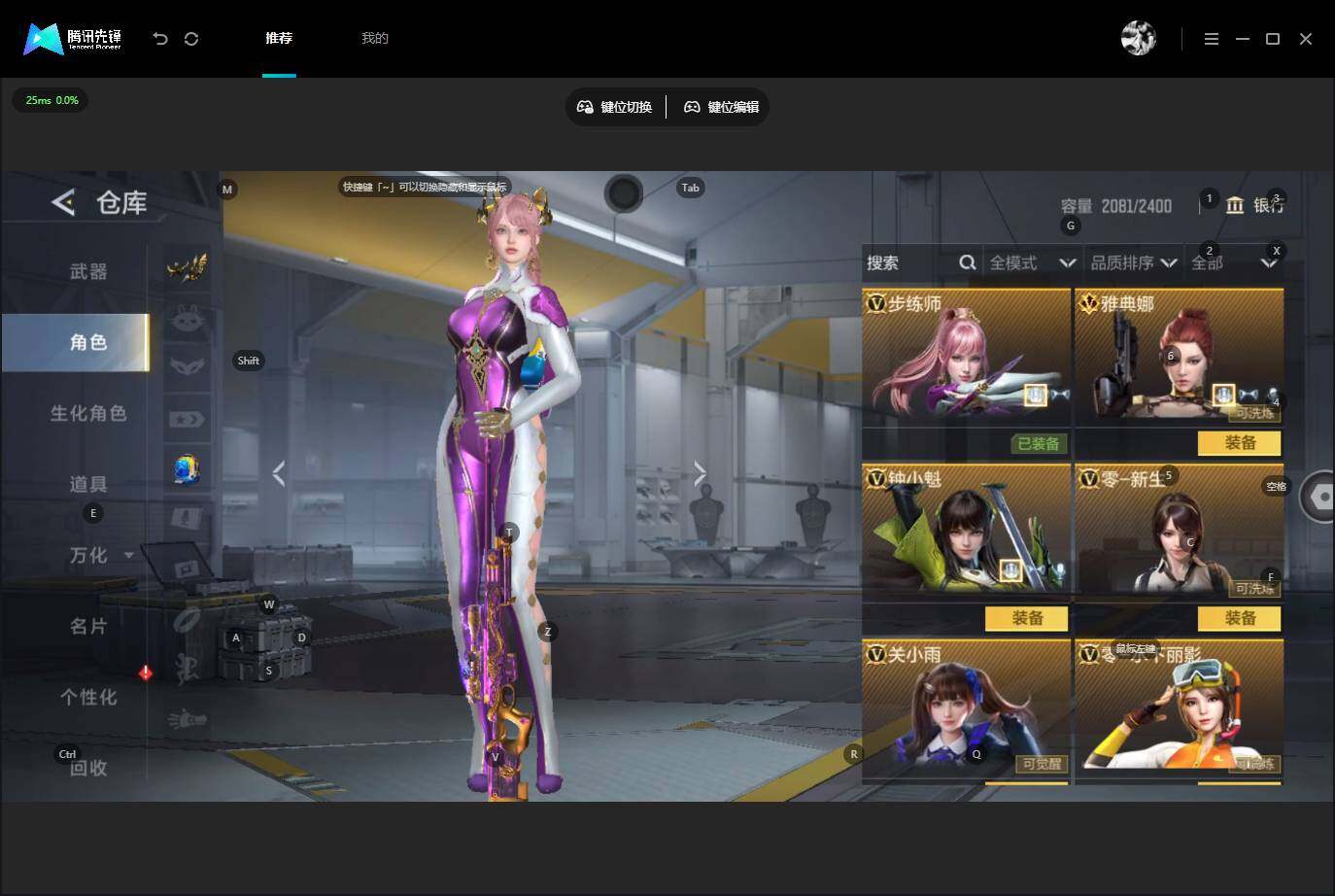This screenshot has width=1335, height=896.
Task: Click 键位切换 key mapping switch button
Action: [x=614, y=107]
